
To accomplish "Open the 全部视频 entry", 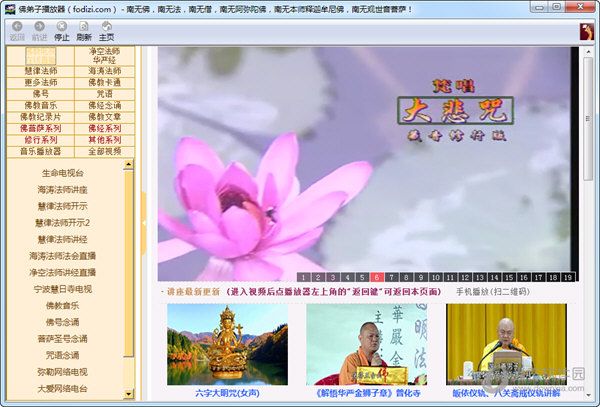I will pyautogui.click(x=104, y=151).
